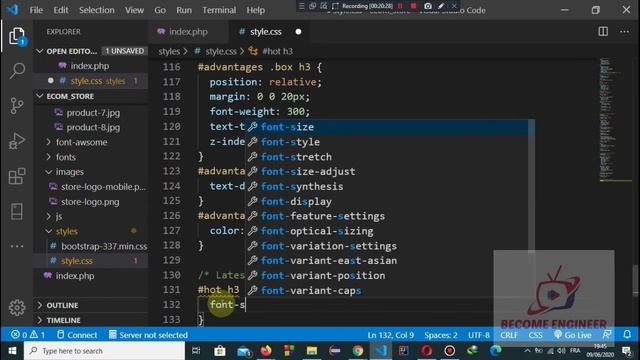Click the styles breadcrumb segment
The width and height of the screenshot is (640, 360).
point(169,51)
